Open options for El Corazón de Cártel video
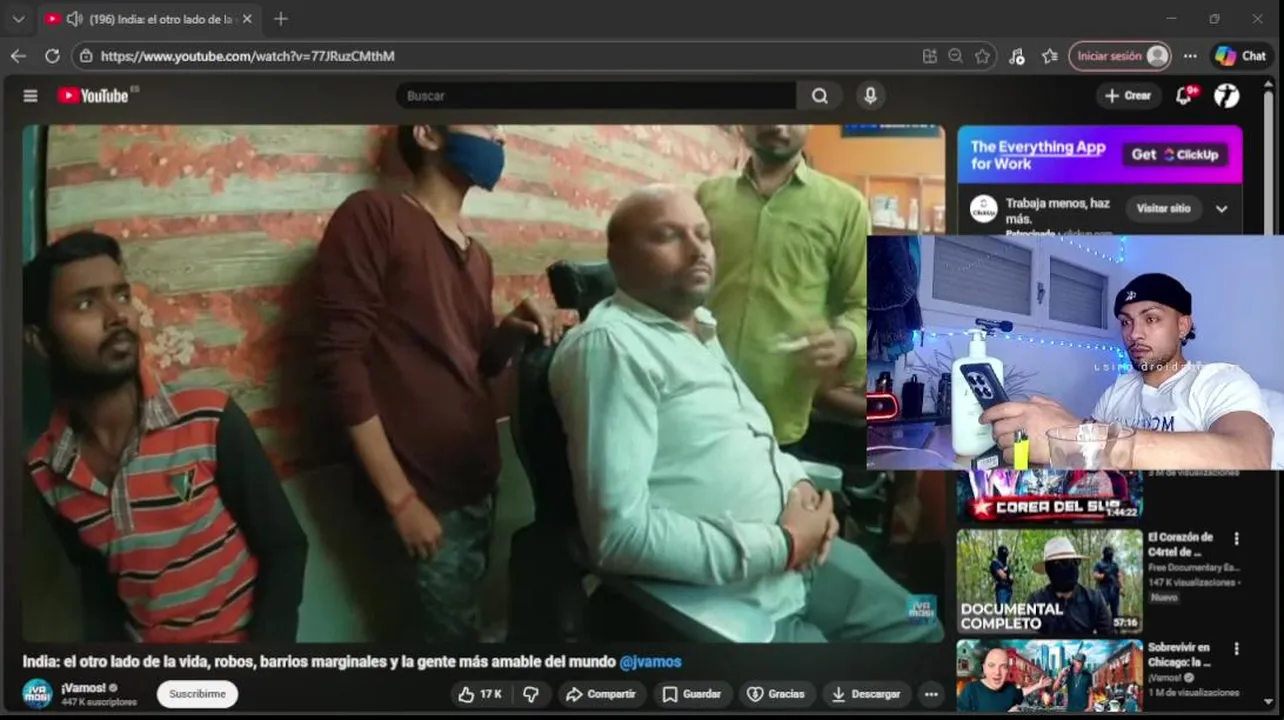Screen dimensions: 1284x720 coord(1236,539)
